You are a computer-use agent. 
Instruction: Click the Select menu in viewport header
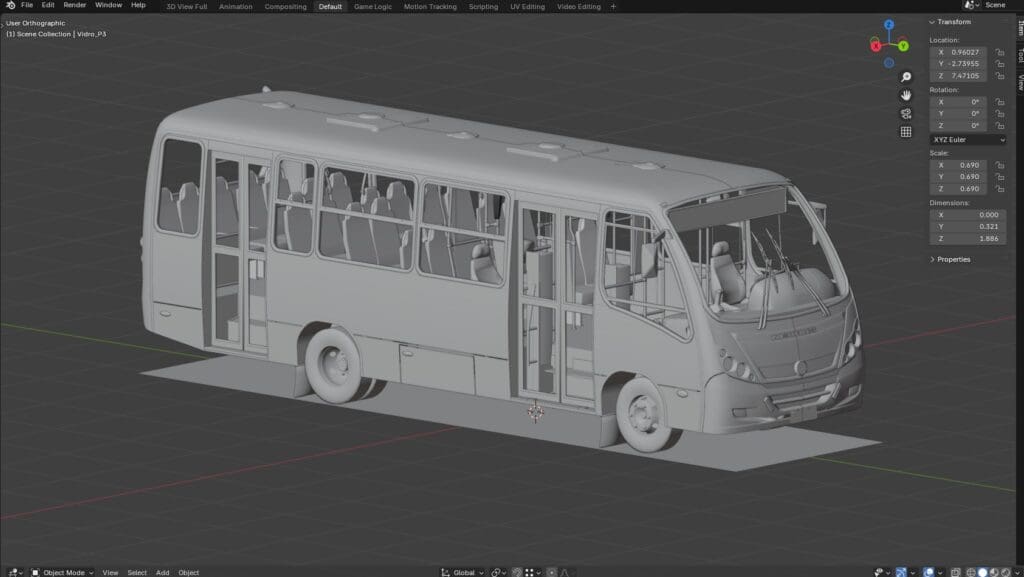[137, 572]
